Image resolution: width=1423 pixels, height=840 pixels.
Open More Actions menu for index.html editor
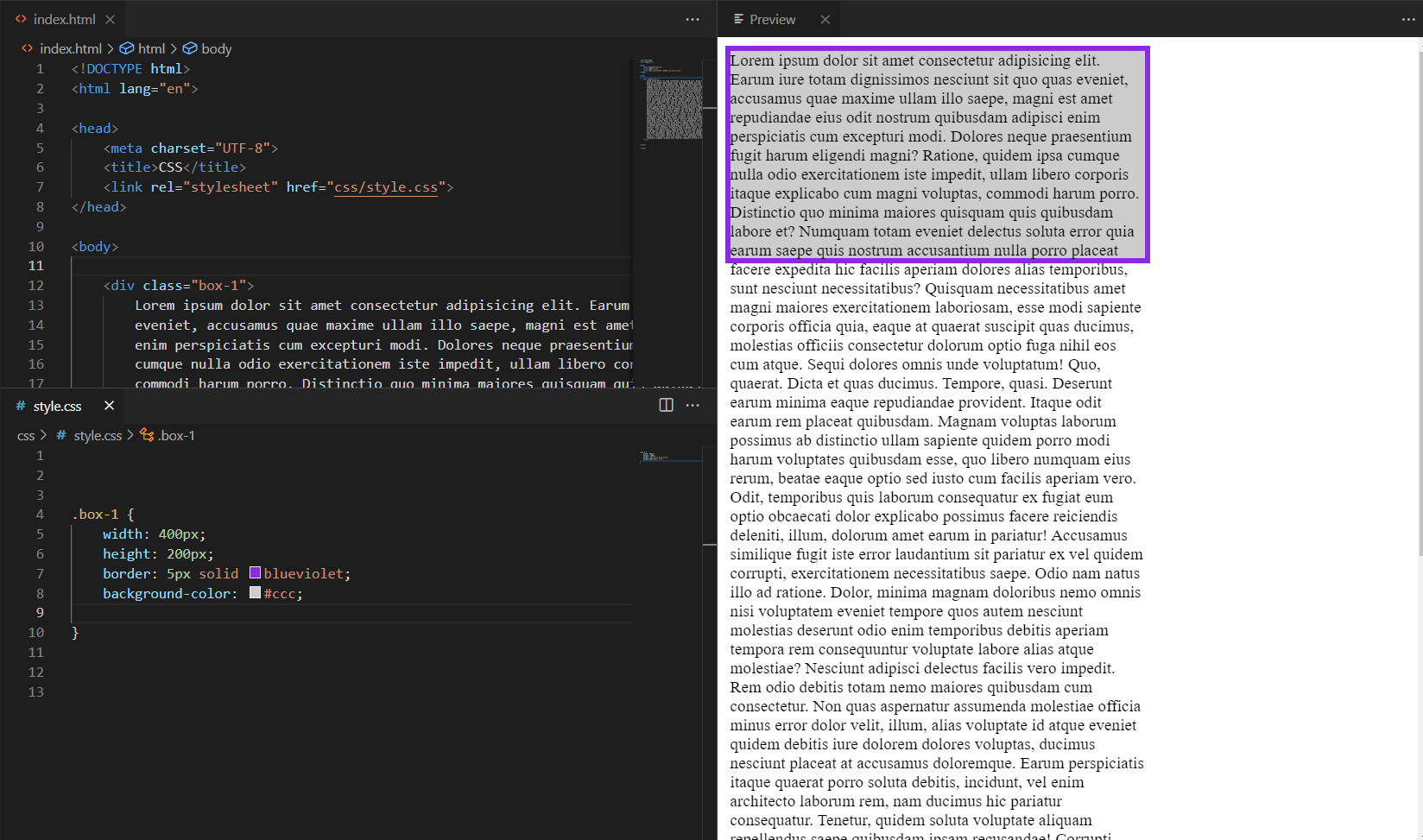pos(693,19)
